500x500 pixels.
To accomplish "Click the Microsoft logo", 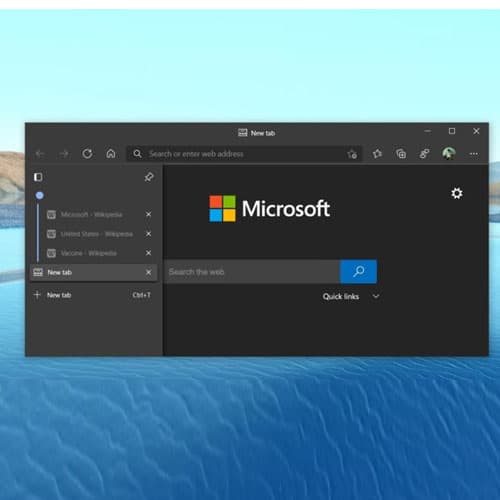I will pyautogui.click(x=269, y=209).
